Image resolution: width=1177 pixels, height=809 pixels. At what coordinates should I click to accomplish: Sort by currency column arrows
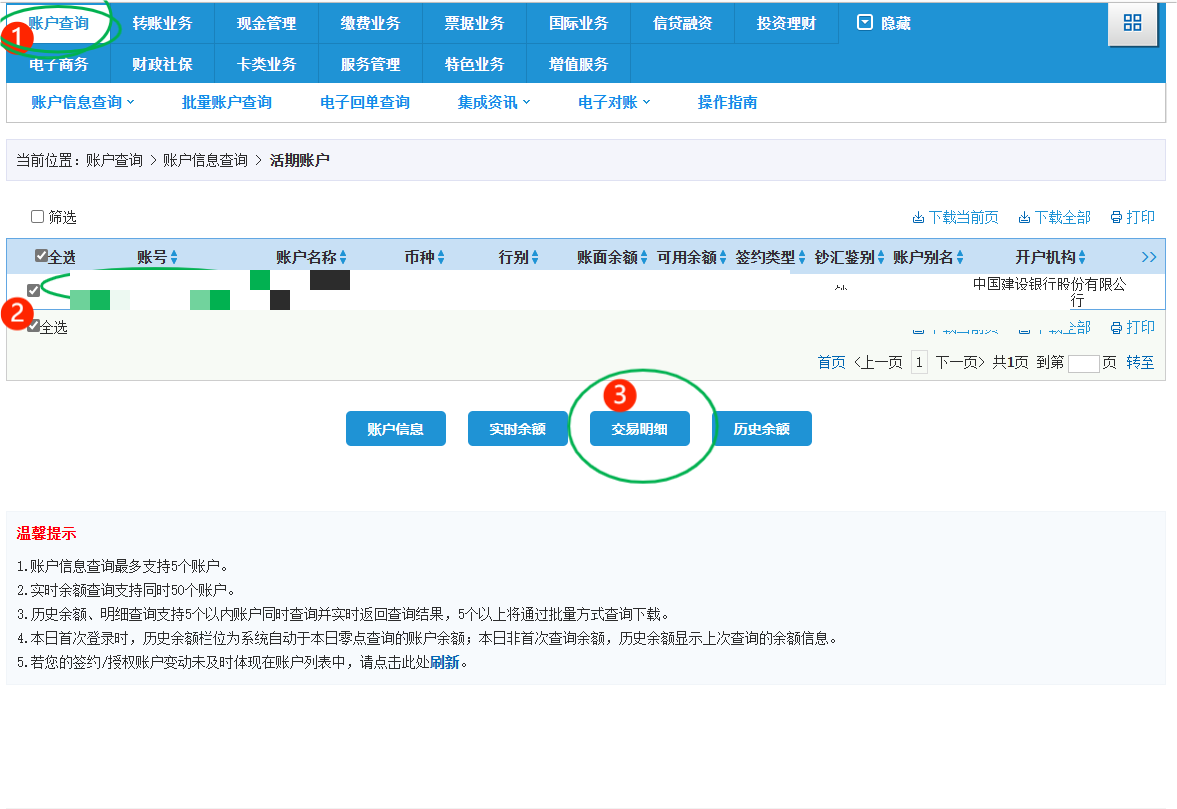[441, 258]
